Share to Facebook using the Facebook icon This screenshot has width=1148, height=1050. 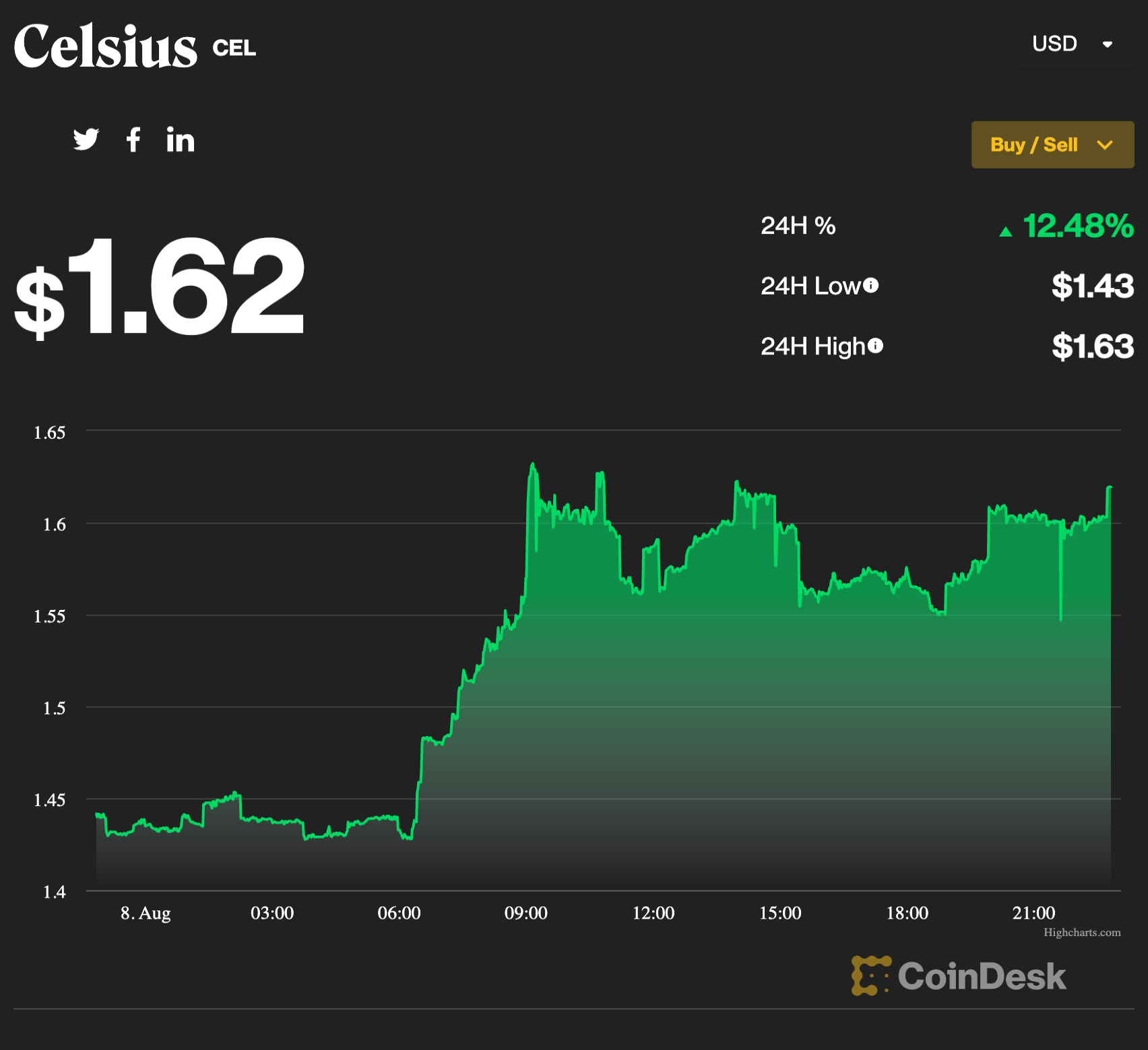point(133,141)
